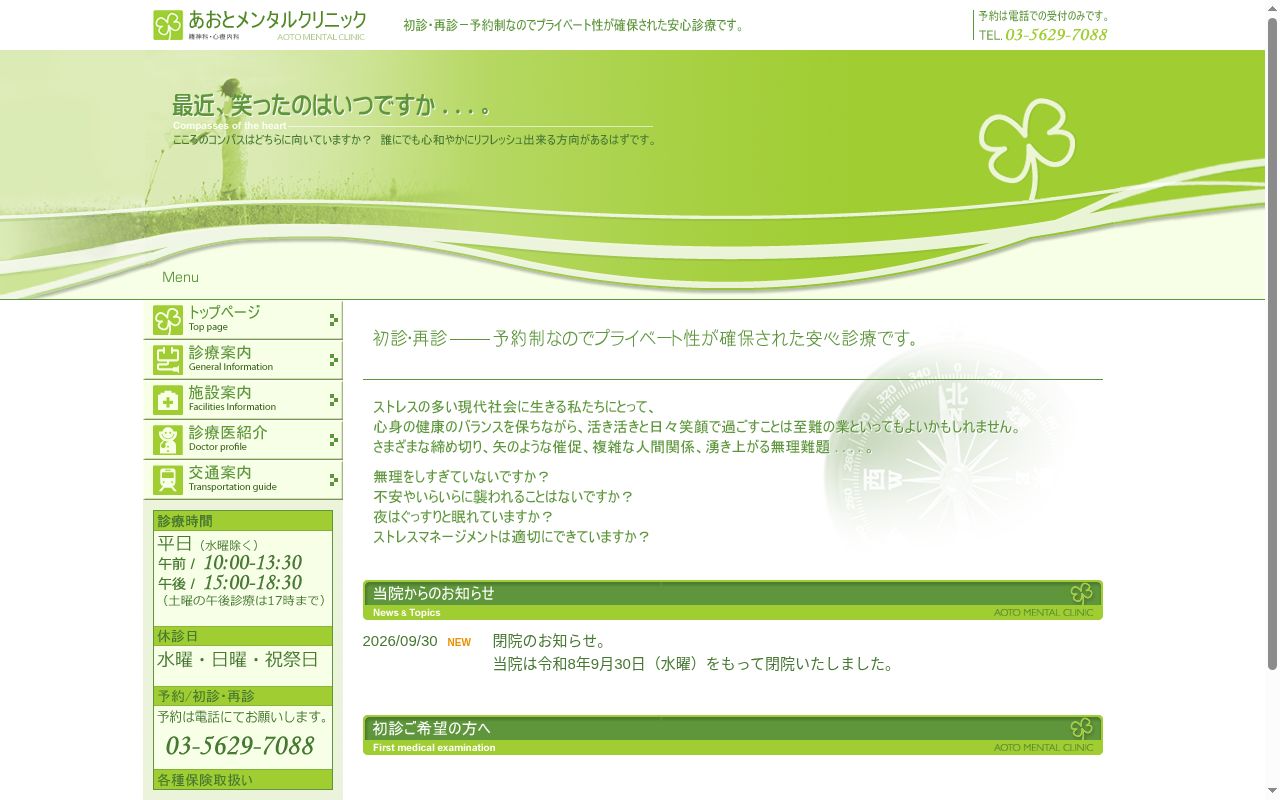The width and height of the screenshot is (1280, 800).
Task: Click the 診療医紹介 doctor icon
Action: click(x=168, y=440)
